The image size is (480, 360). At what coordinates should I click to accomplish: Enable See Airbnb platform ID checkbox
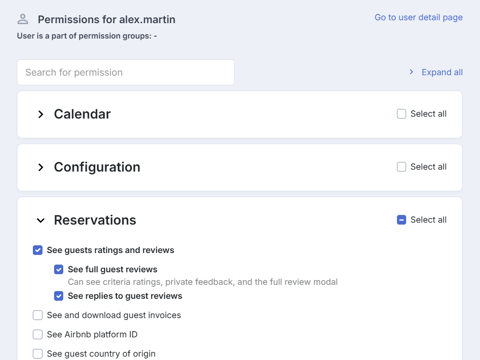[38, 334]
